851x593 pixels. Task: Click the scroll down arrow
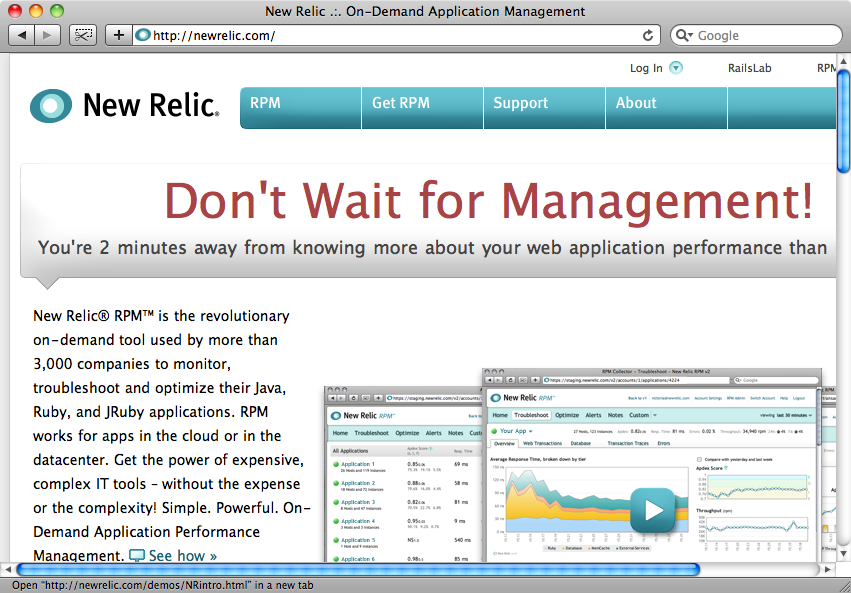(843, 554)
